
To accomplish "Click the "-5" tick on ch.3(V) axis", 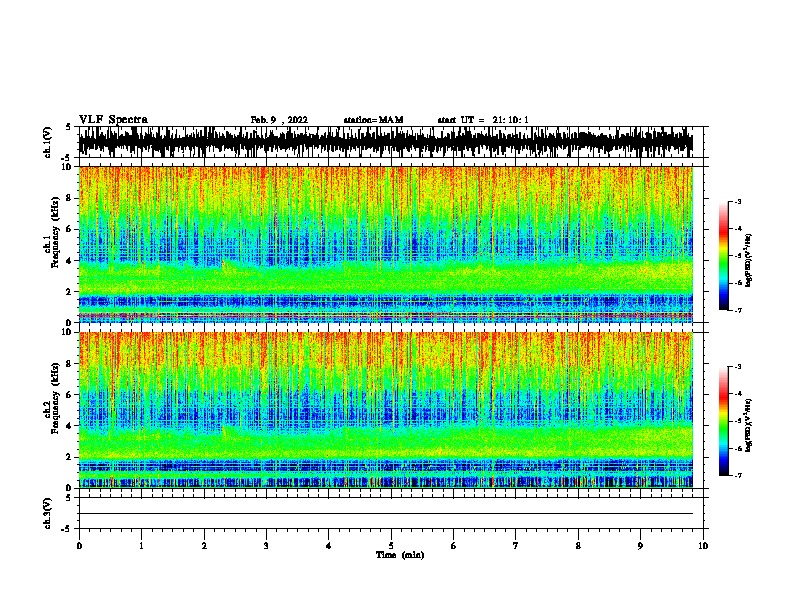I will click(67, 529).
